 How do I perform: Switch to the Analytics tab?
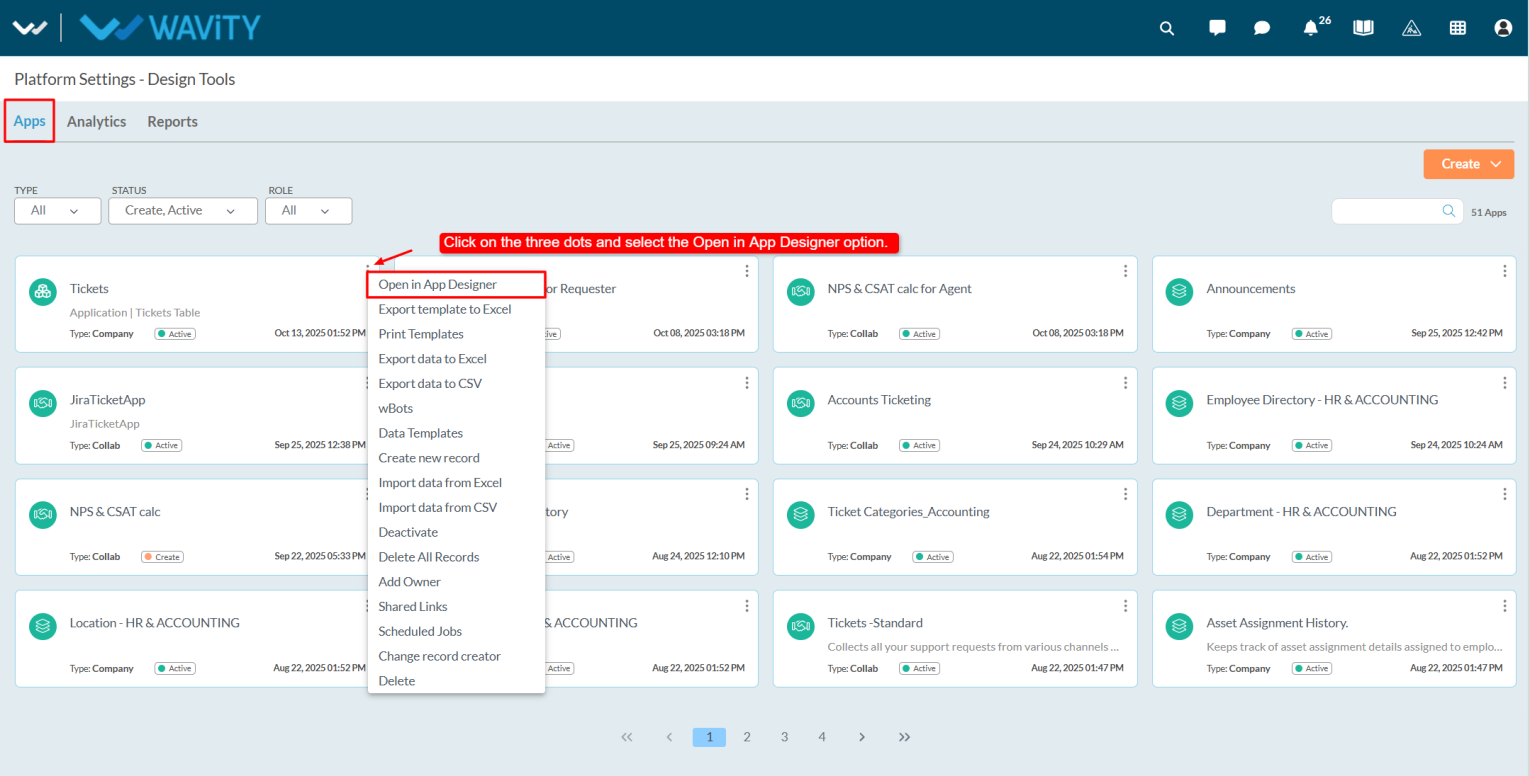97,121
